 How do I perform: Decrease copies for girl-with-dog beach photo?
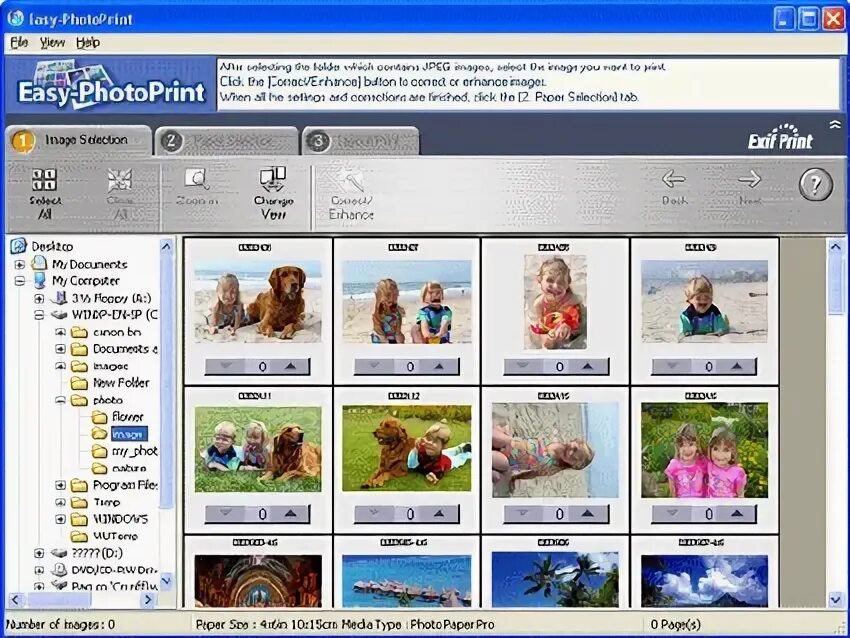coord(225,366)
